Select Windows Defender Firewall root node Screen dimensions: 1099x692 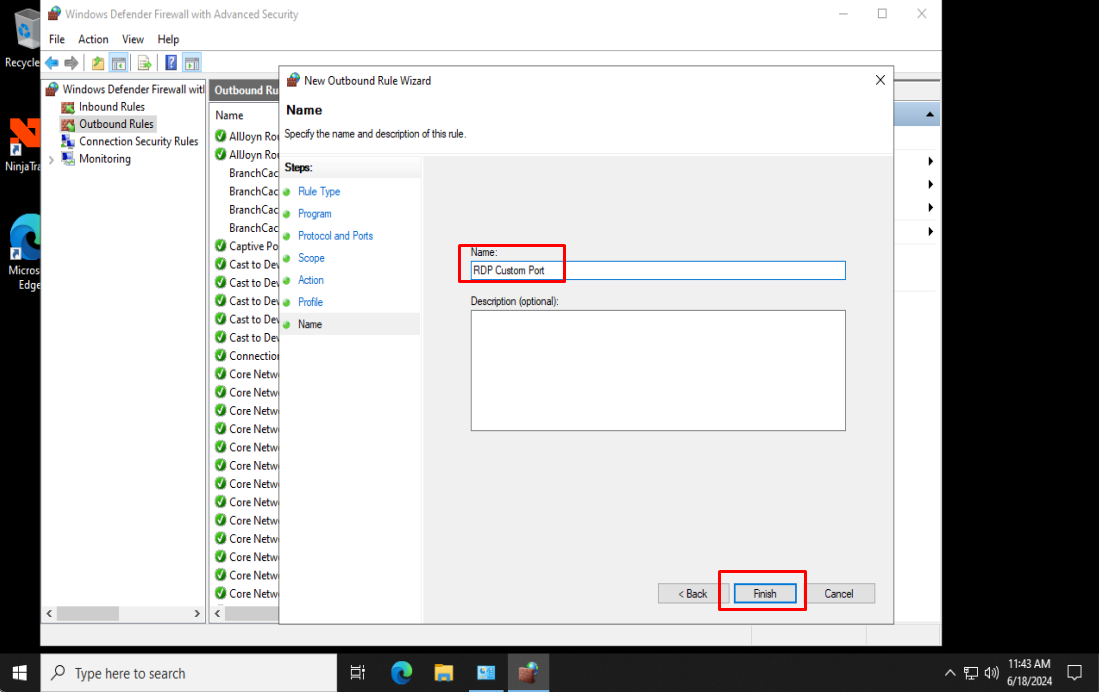[x=133, y=89]
